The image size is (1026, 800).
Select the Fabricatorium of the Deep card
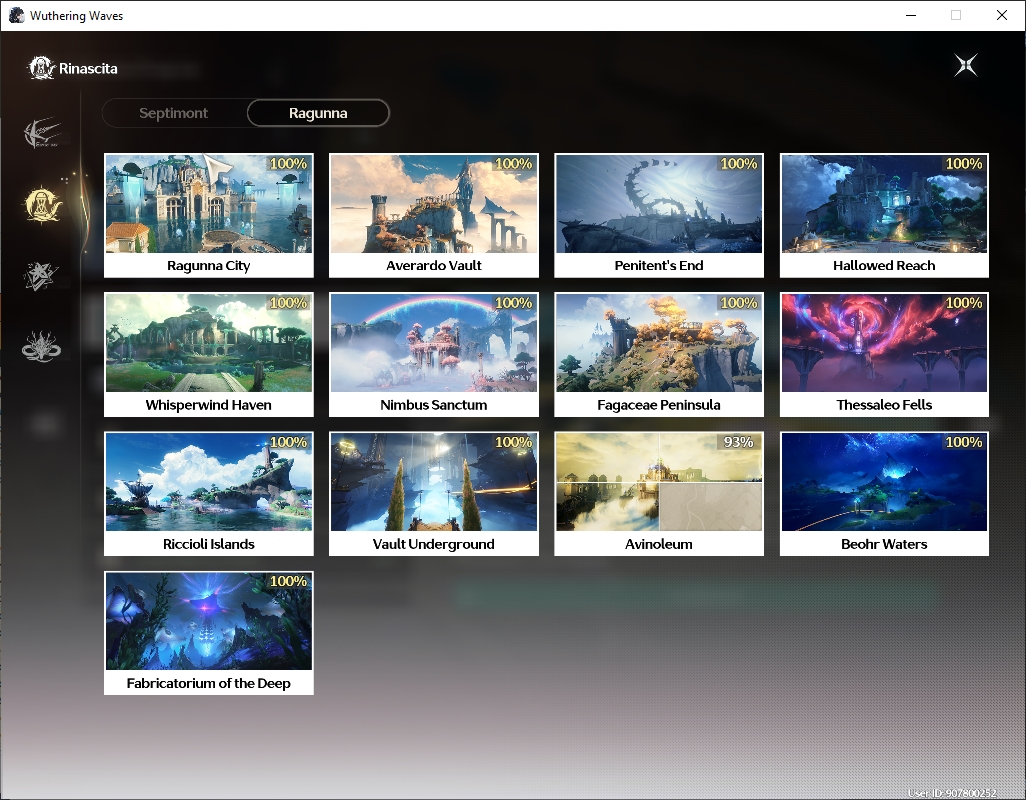pos(209,633)
